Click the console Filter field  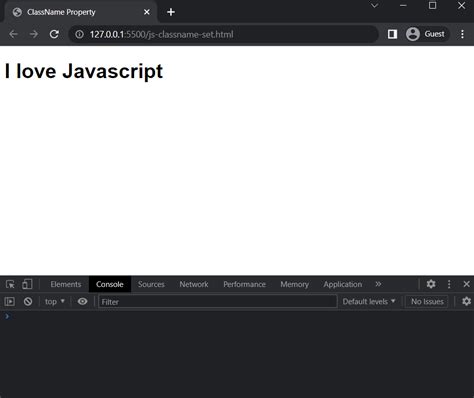tap(218, 302)
